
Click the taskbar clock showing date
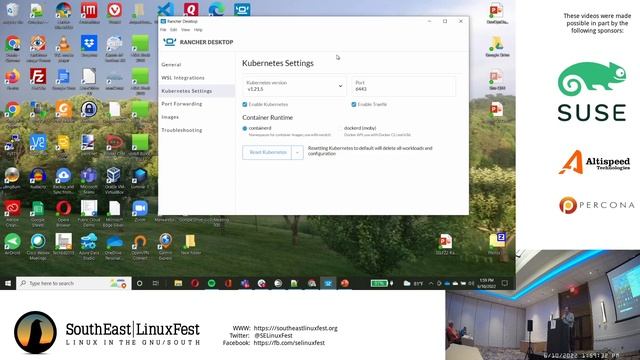coord(487,283)
